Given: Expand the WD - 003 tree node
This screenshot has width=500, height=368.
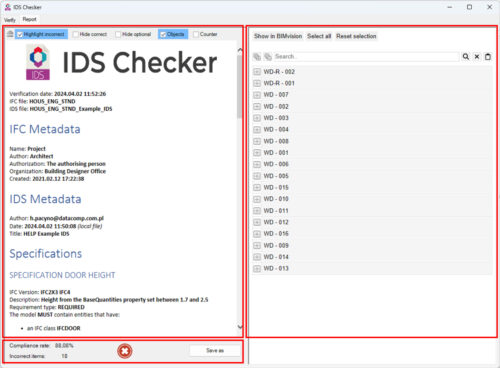Looking at the screenshot, I should pos(257,118).
